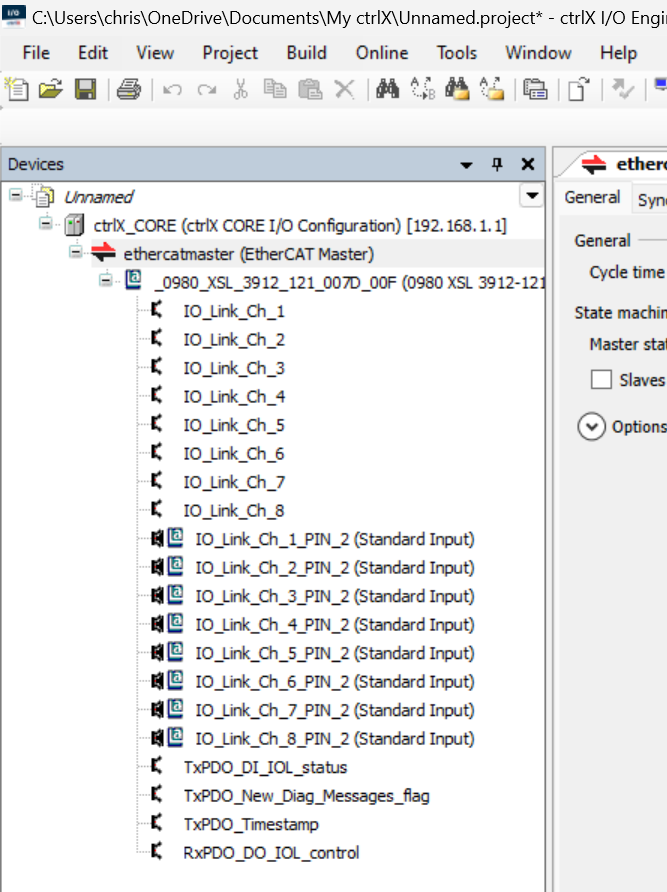The image size is (667, 892).
Task: Click the Undo arrow icon
Action: (172, 90)
